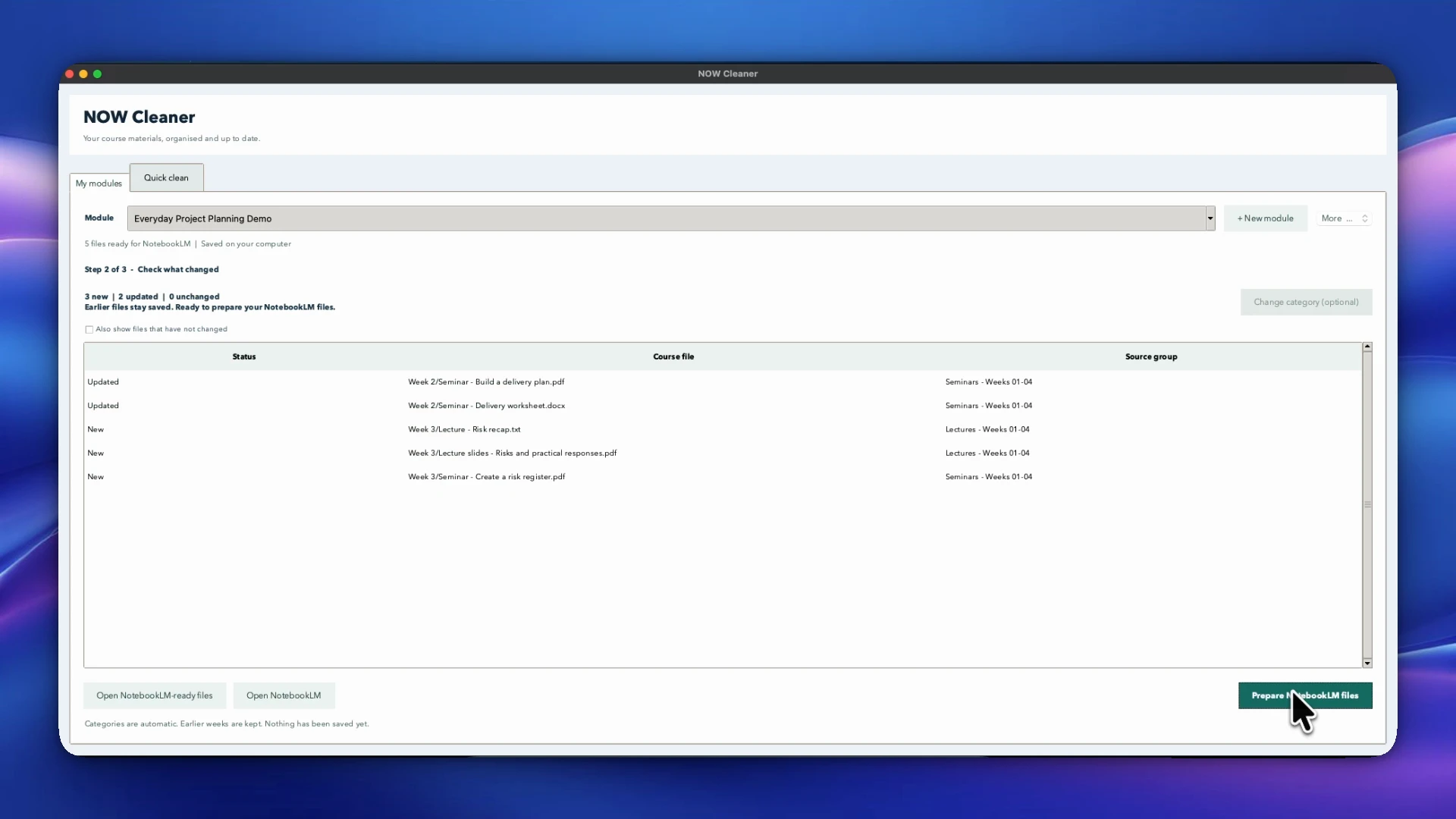Switch to the My modules tab

99,183
